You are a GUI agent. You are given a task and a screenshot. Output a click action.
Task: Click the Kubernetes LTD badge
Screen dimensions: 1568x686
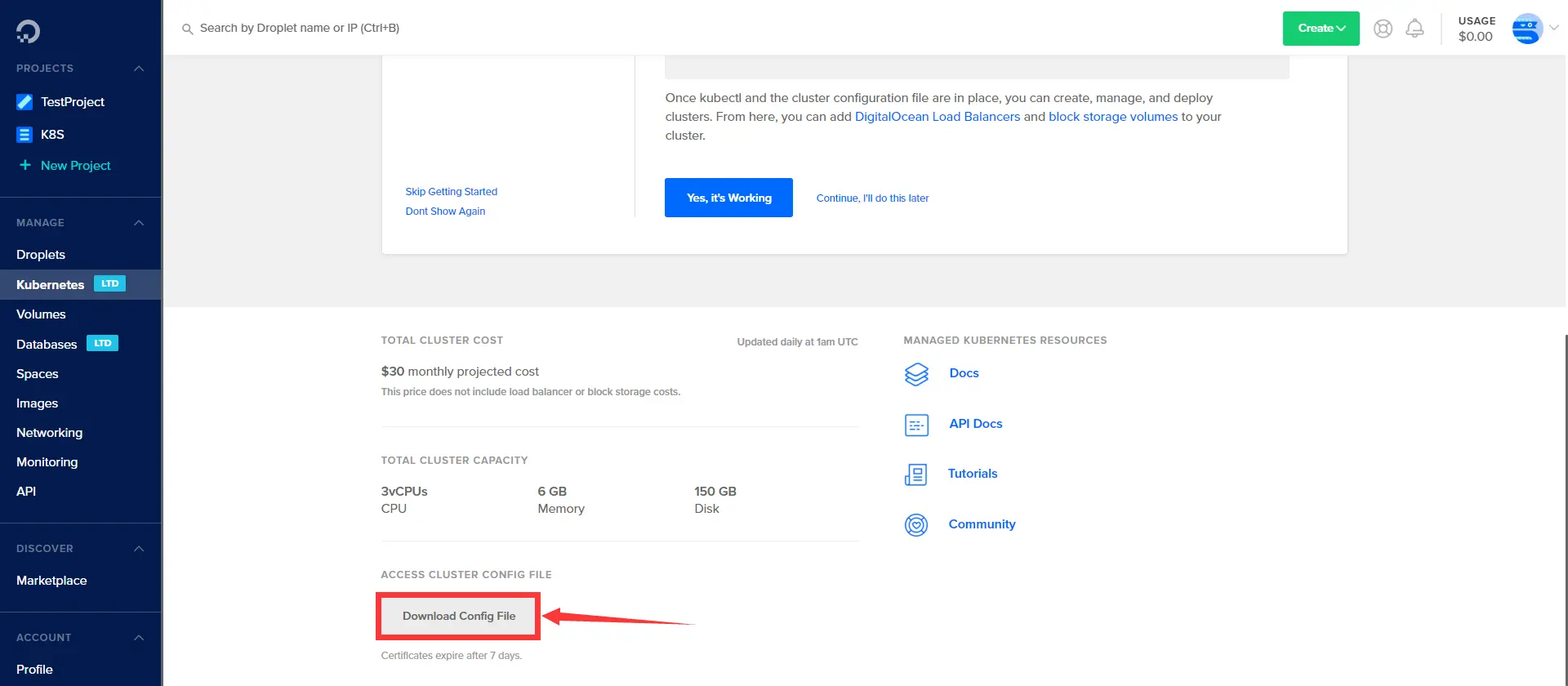[x=109, y=284]
